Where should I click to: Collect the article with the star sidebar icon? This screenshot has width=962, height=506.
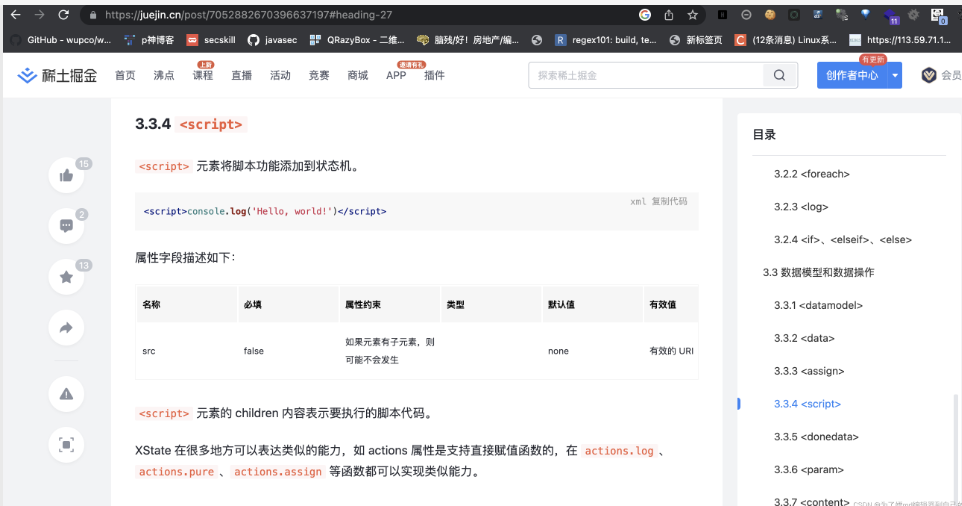[x=66, y=277]
